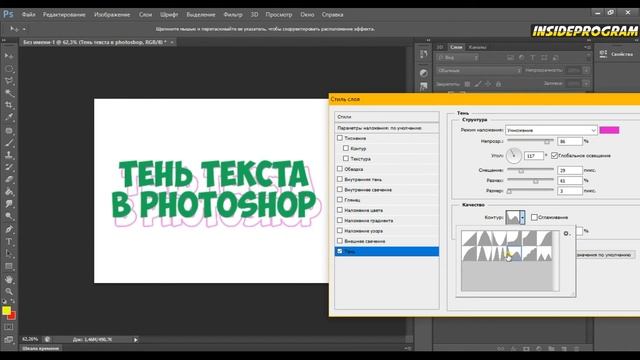Switch to the Каналы tab
Screen dimensions: 640x360
pyautogui.click(x=477, y=47)
